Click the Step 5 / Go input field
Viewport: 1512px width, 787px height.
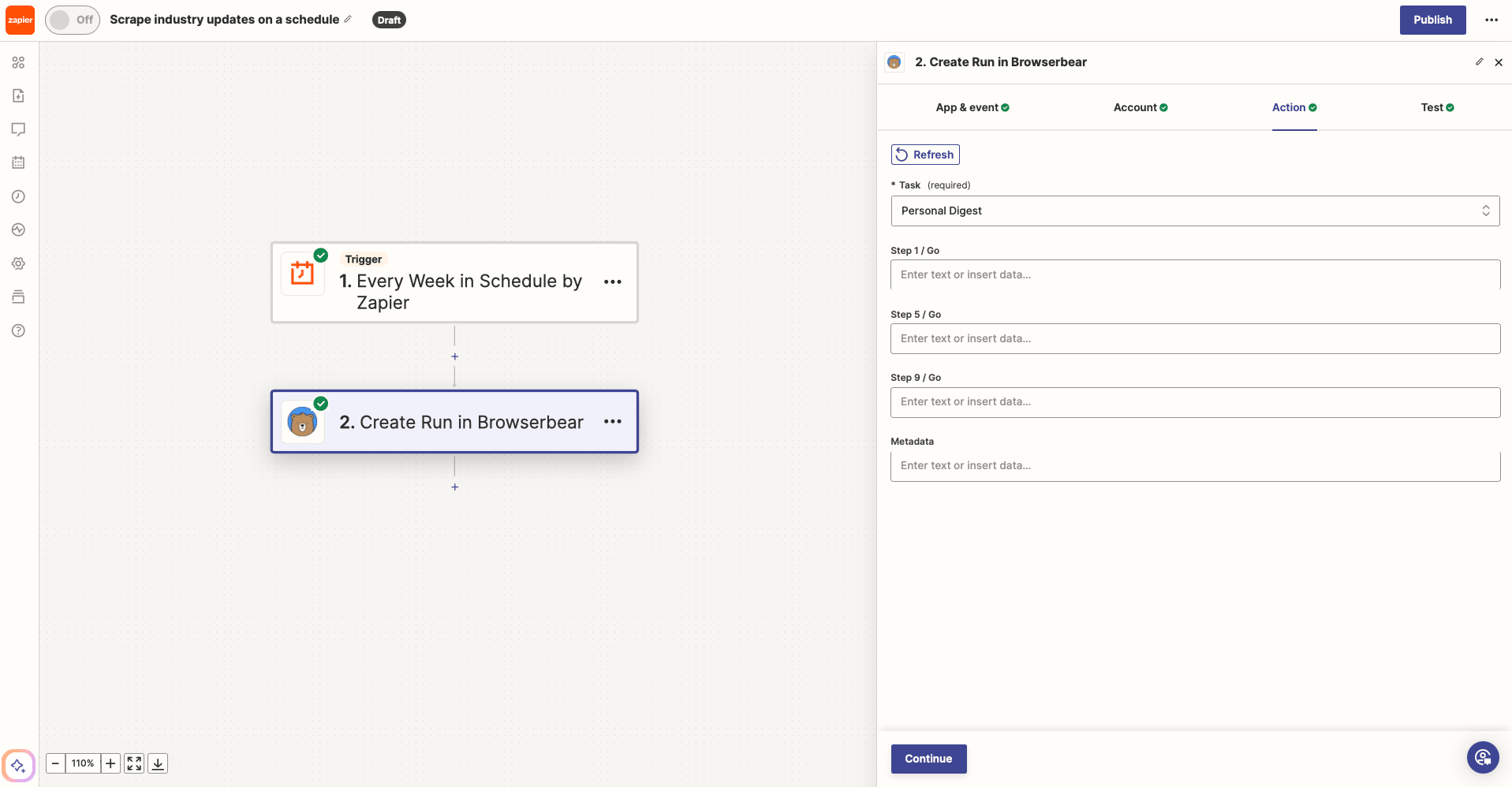(x=1195, y=338)
